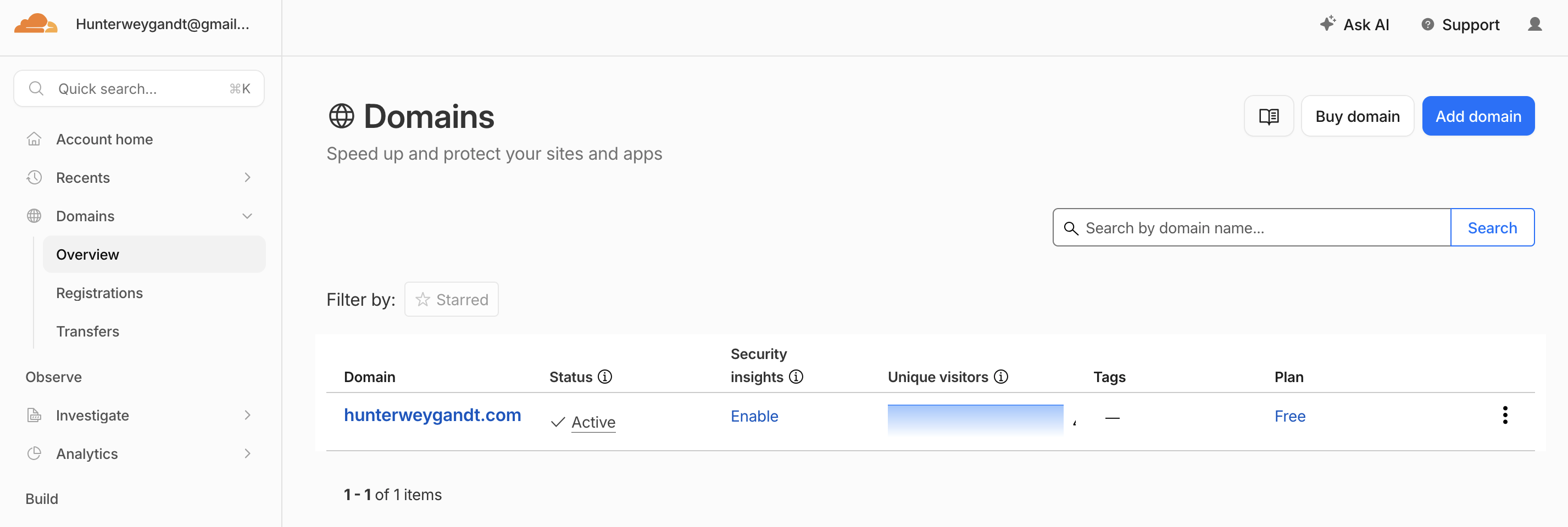This screenshot has height=527, width=1568.
Task: Collapse the Domains section chevron
Action: (x=247, y=216)
